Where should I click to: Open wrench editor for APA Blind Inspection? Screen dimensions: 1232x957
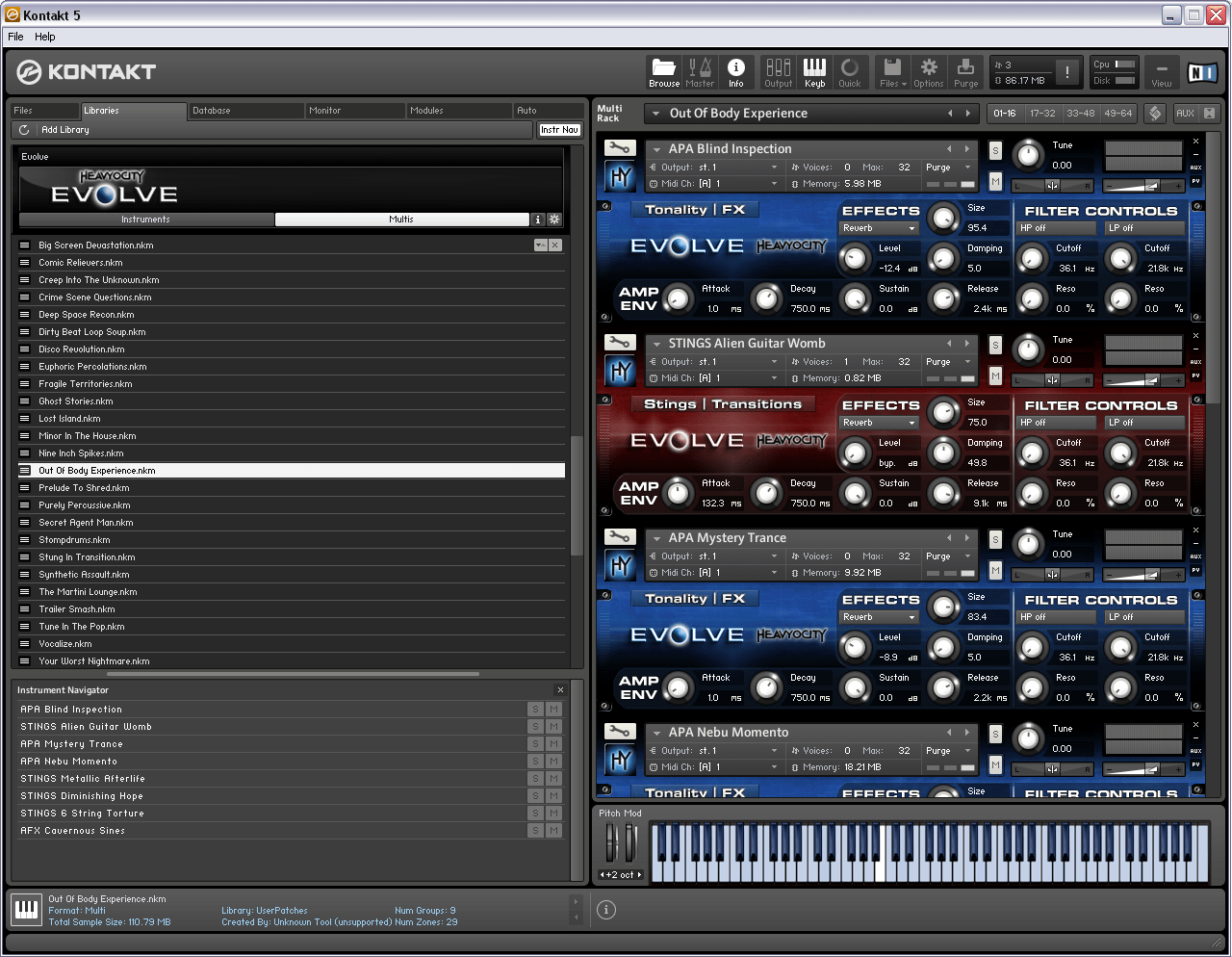point(620,148)
